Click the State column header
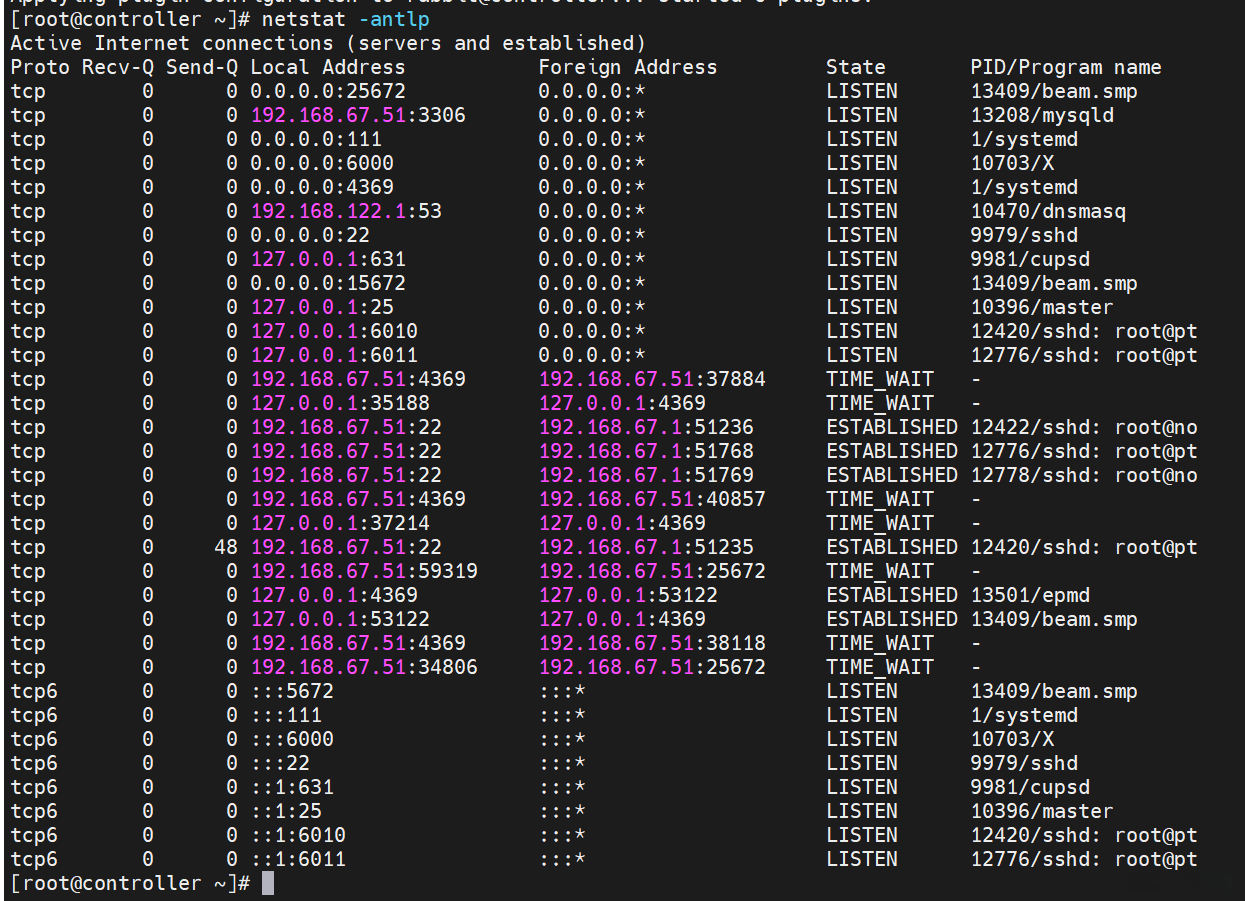This screenshot has height=901, width=1245. pyautogui.click(x=856, y=68)
